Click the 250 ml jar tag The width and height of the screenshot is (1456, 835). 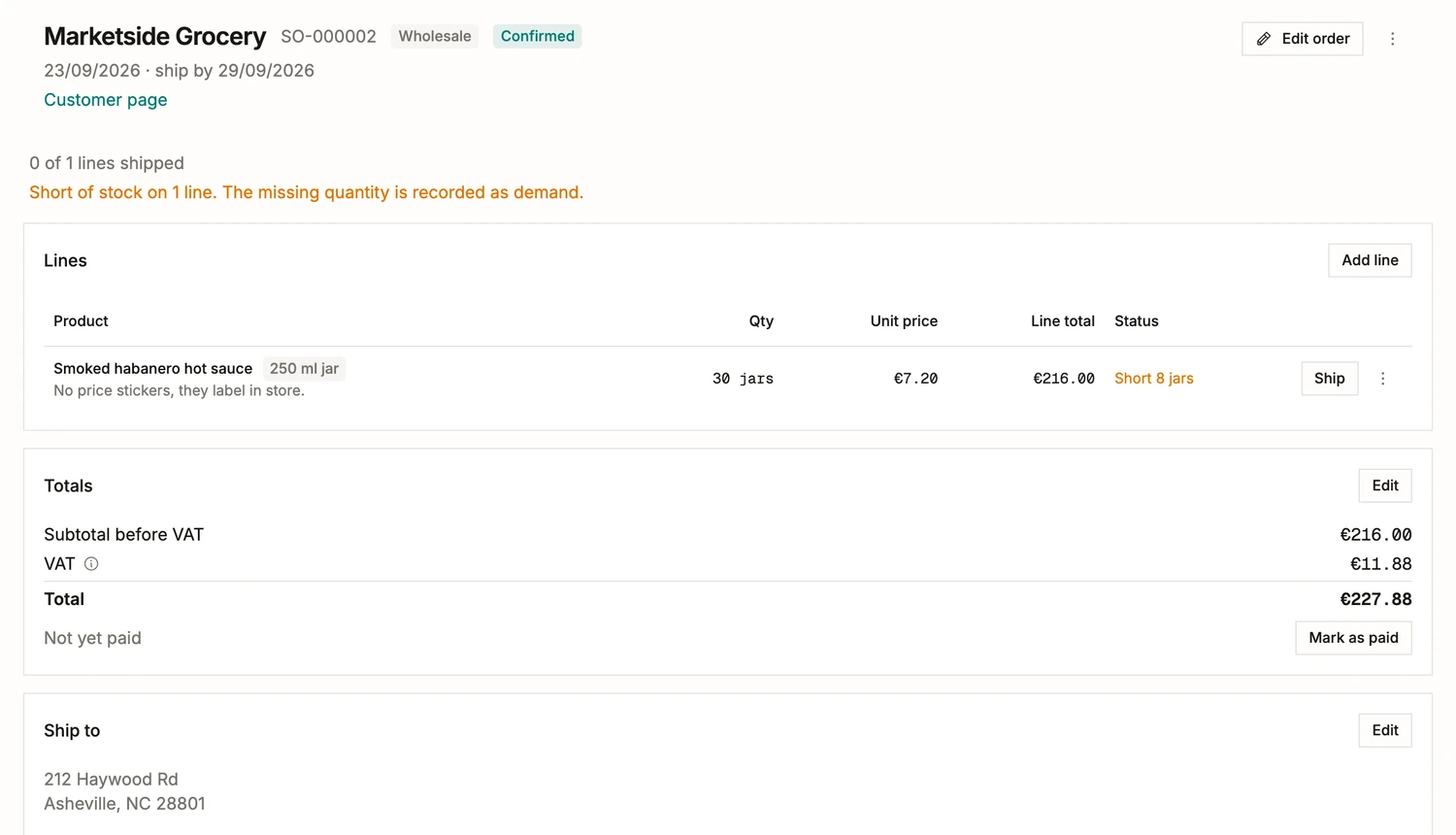click(304, 369)
